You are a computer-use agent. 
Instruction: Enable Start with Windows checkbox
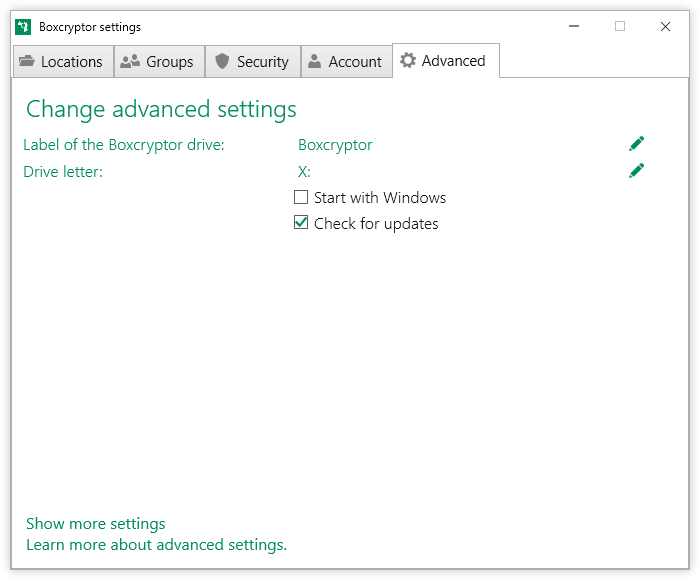pyautogui.click(x=301, y=197)
